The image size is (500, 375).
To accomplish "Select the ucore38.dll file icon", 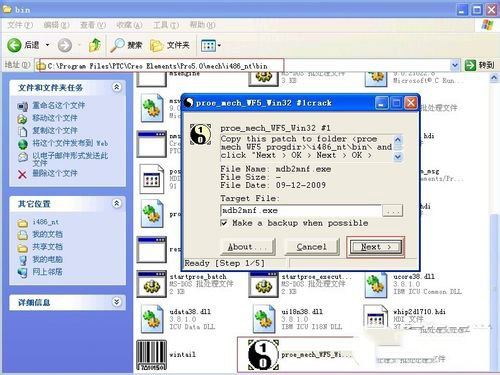I will pyautogui.click(x=376, y=285).
